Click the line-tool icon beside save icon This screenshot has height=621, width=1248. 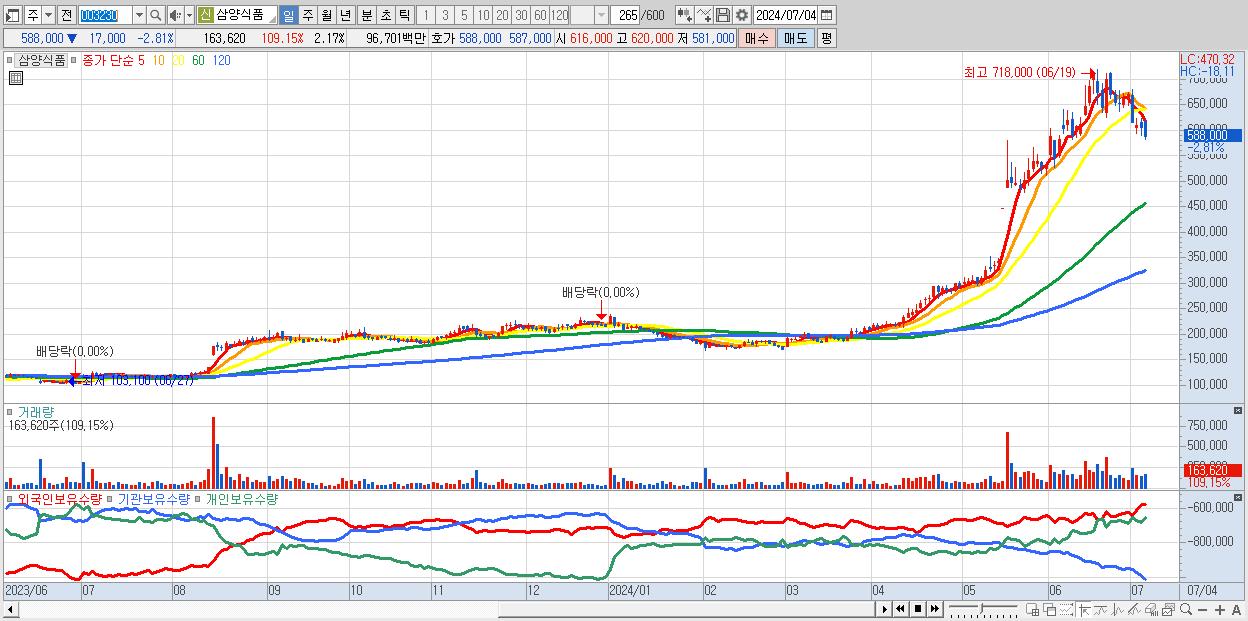coord(704,15)
